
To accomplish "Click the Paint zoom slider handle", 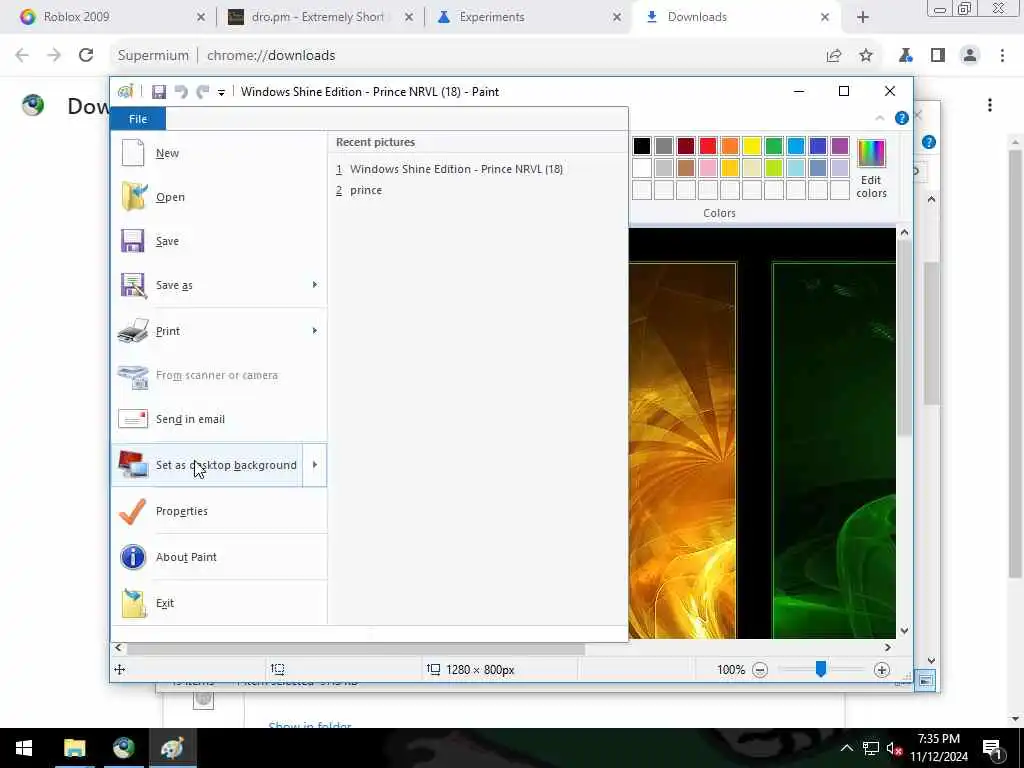I will tap(821, 669).
